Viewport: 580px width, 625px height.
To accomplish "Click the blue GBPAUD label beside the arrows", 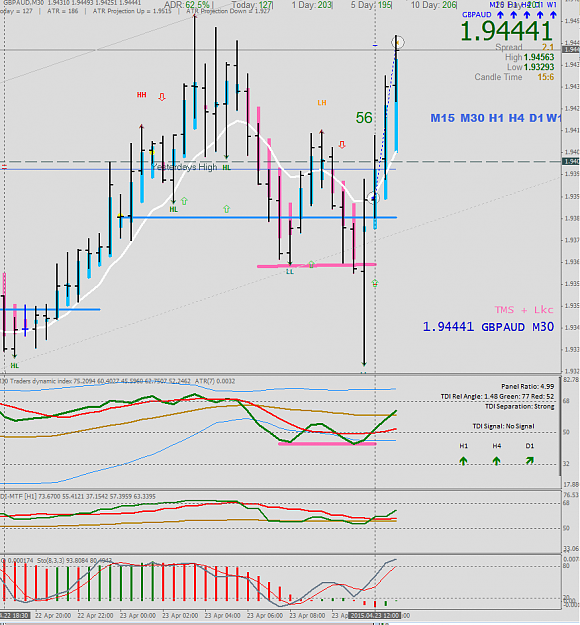I will 476,15.
